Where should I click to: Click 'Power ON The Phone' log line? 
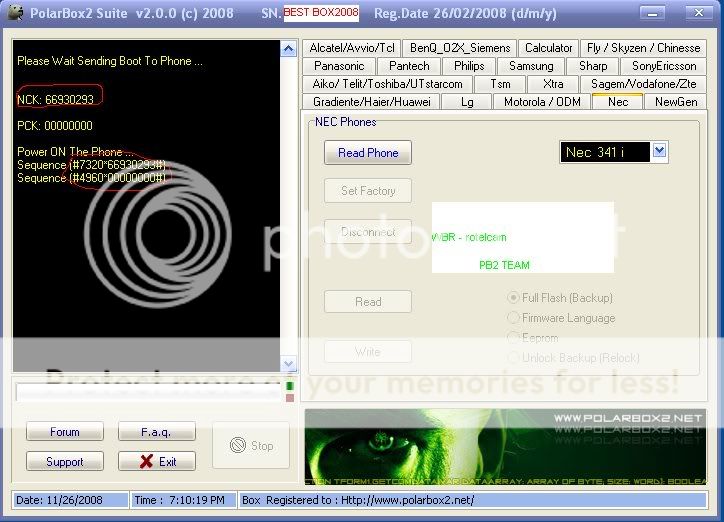coord(75,152)
